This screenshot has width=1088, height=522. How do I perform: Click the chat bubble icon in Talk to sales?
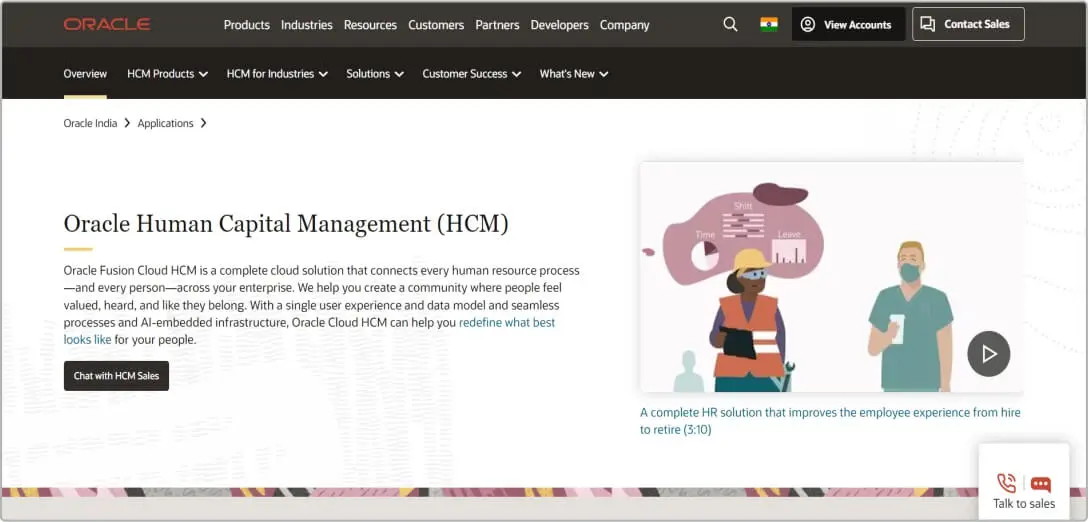1040,484
